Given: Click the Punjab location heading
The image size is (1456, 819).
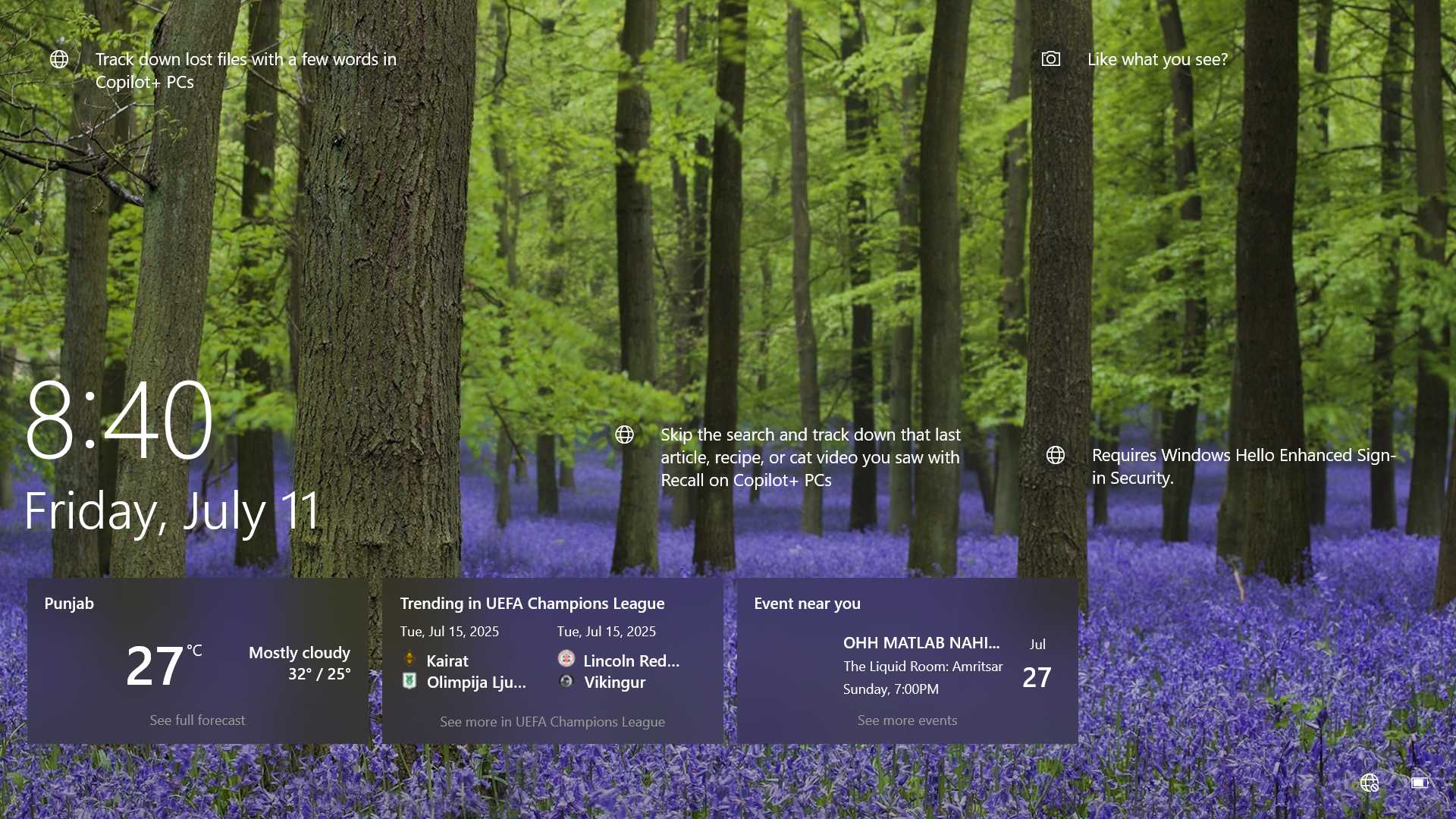Looking at the screenshot, I should point(69,603).
